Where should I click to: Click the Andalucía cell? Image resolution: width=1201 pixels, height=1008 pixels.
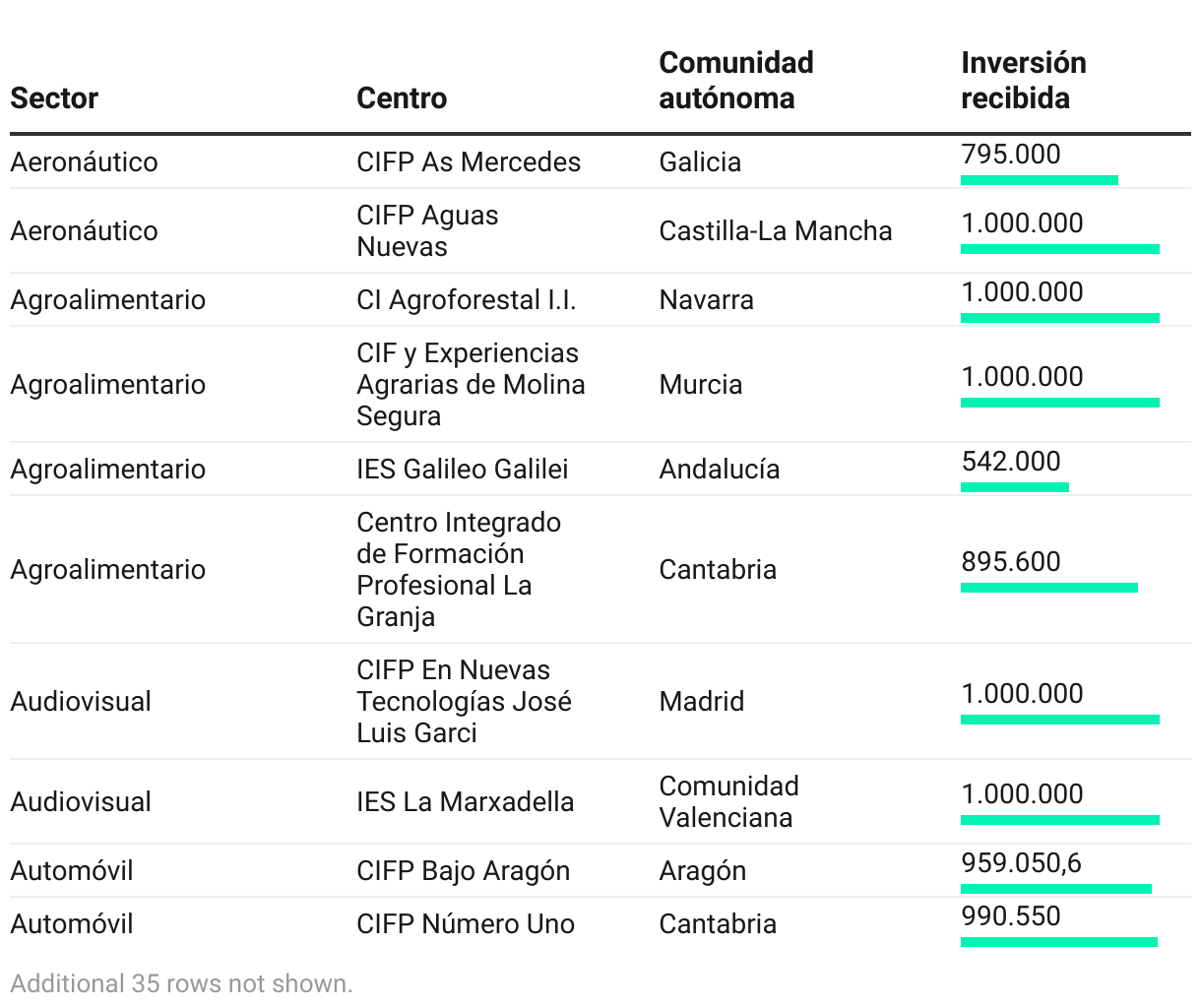click(720, 469)
